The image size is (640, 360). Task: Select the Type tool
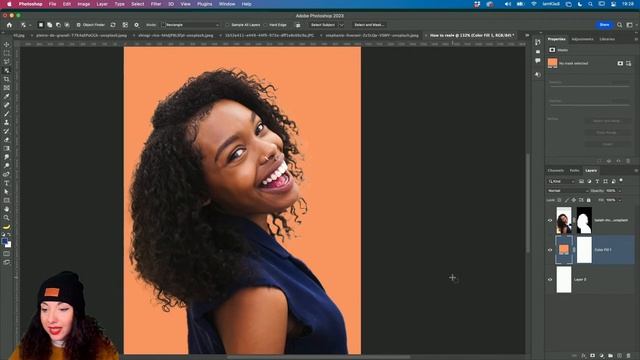[7, 183]
